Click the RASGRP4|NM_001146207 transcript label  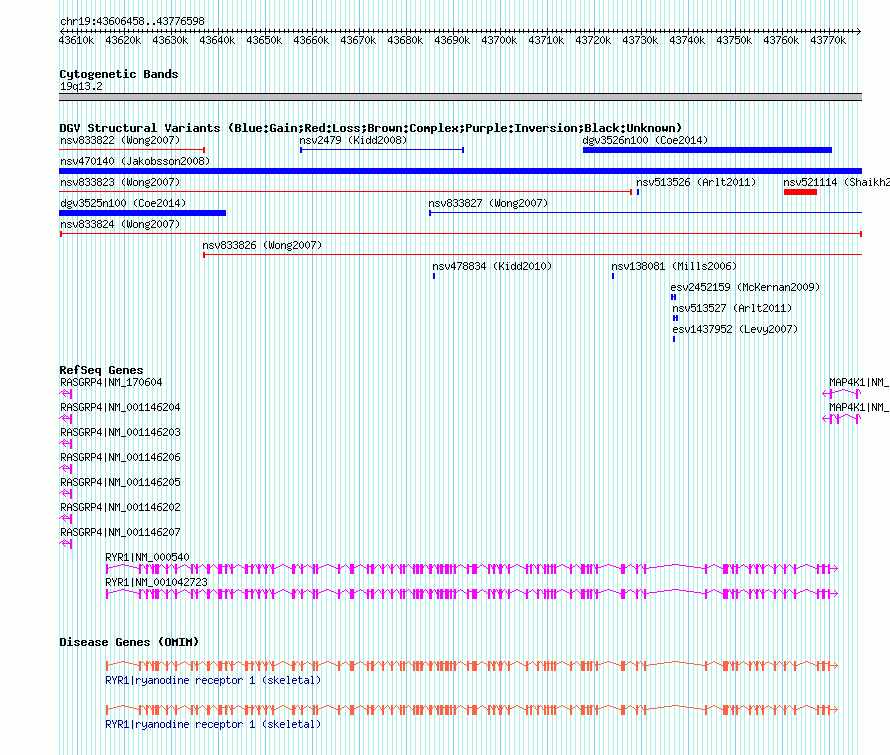120,532
